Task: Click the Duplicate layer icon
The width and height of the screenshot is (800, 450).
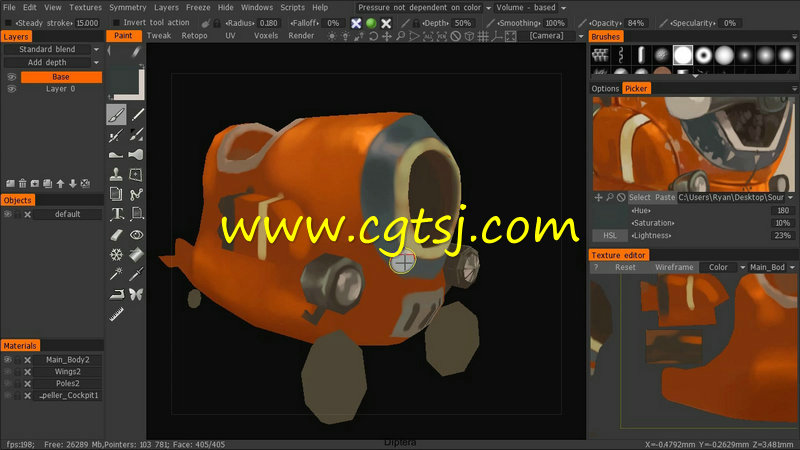Action: click(47, 184)
